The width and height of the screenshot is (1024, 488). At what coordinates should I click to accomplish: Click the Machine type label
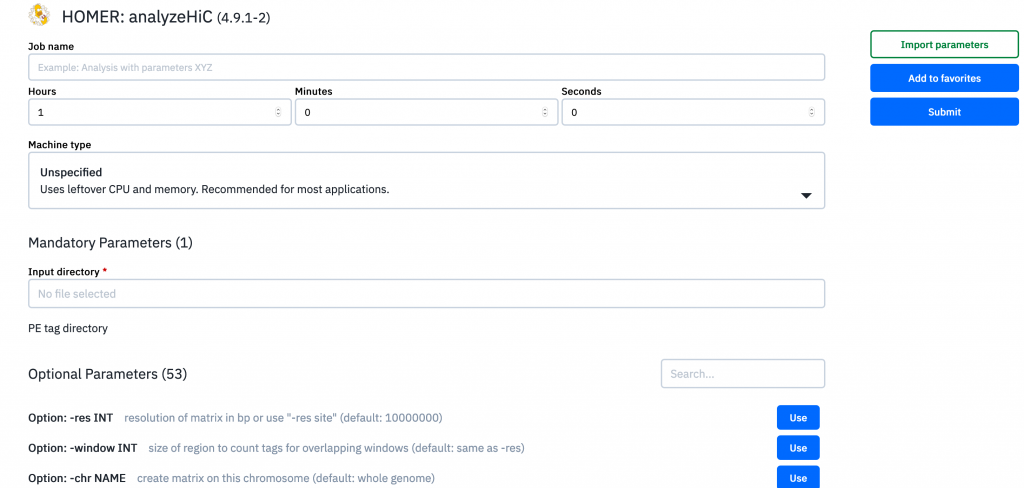pyautogui.click(x=59, y=144)
